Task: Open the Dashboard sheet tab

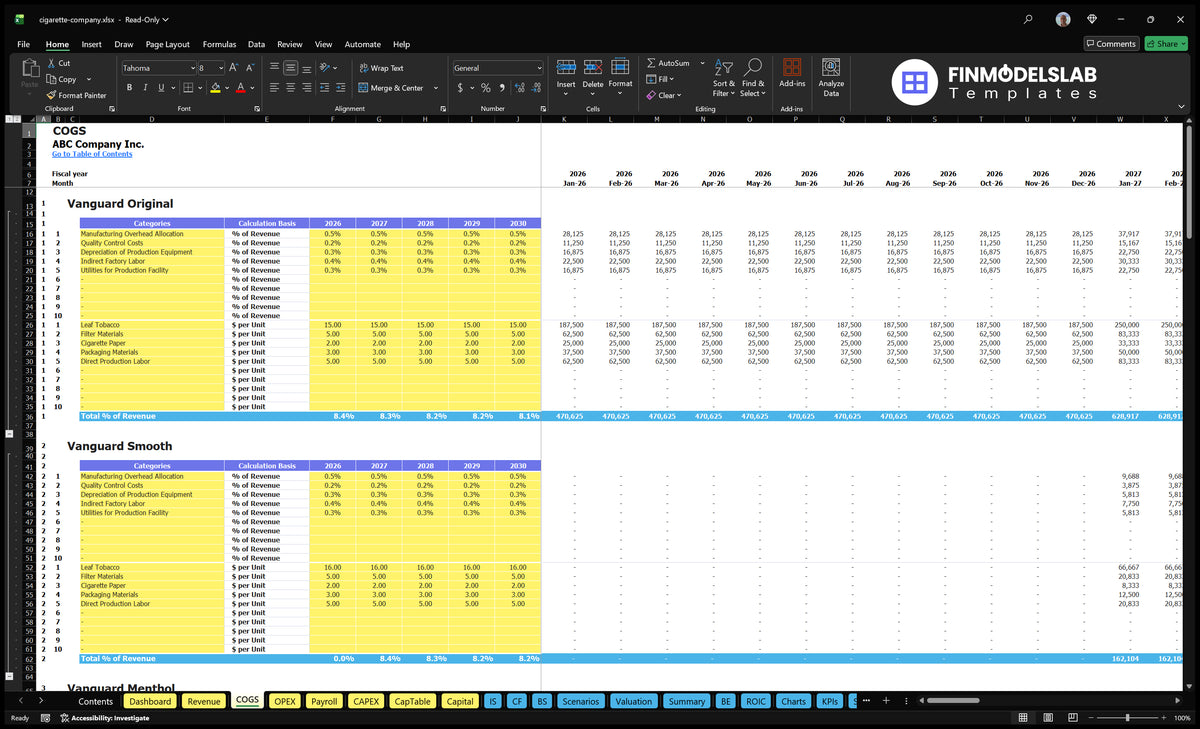Action: coord(150,701)
